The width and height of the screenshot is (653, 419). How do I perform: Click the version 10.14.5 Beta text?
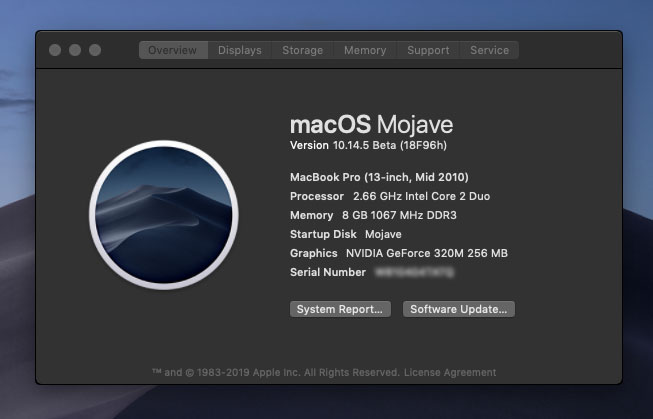pyautogui.click(x=368, y=145)
